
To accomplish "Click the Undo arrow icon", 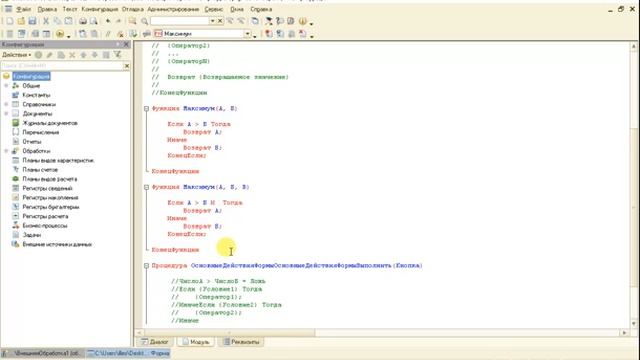I will (x=108, y=21).
